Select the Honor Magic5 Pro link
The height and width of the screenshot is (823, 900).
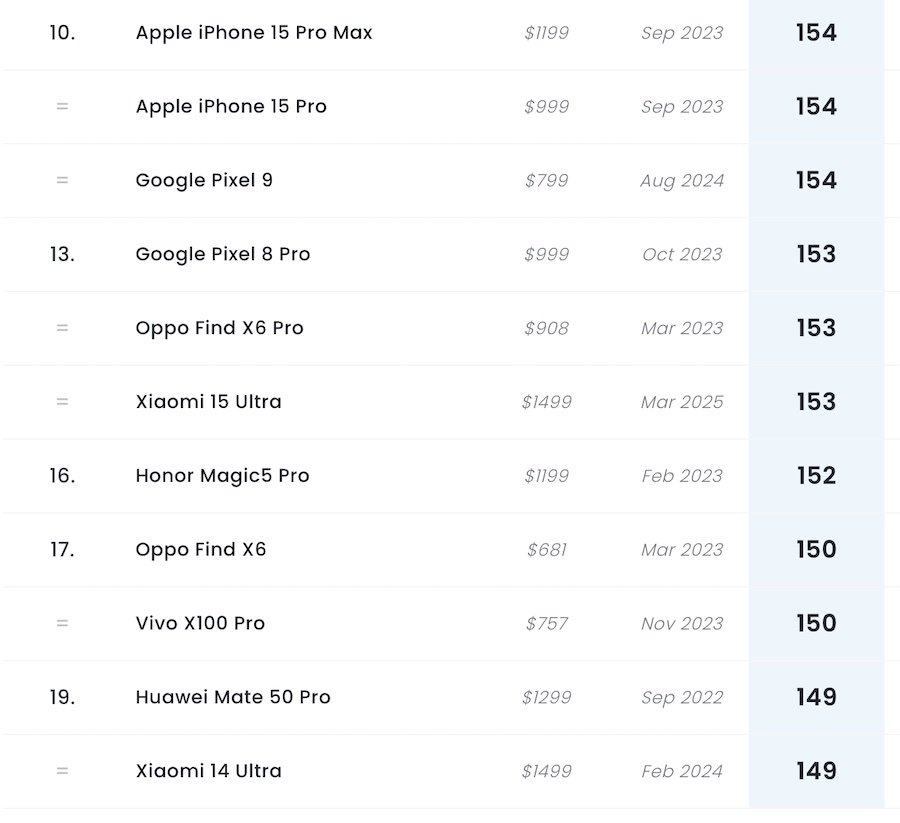click(x=222, y=476)
